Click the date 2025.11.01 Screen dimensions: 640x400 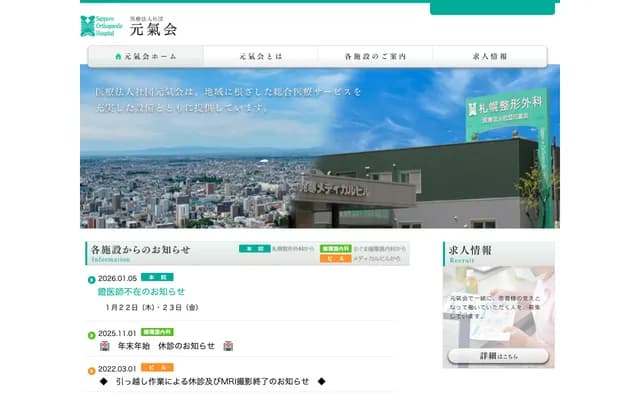click(117, 333)
